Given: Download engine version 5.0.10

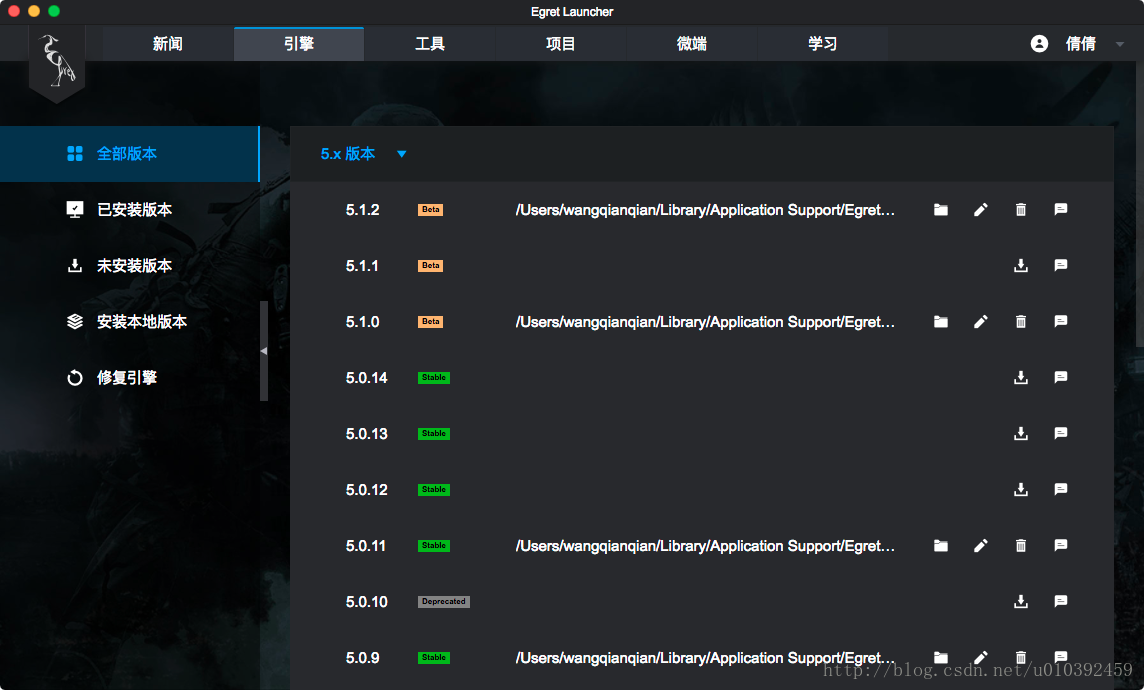Looking at the screenshot, I should coord(1021,602).
